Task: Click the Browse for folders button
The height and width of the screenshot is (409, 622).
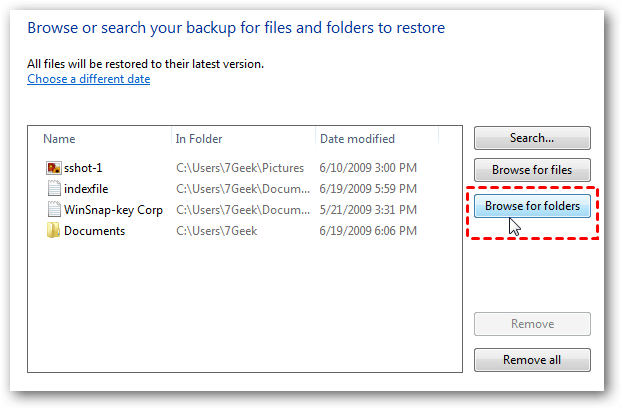Action: click(532, 206)
